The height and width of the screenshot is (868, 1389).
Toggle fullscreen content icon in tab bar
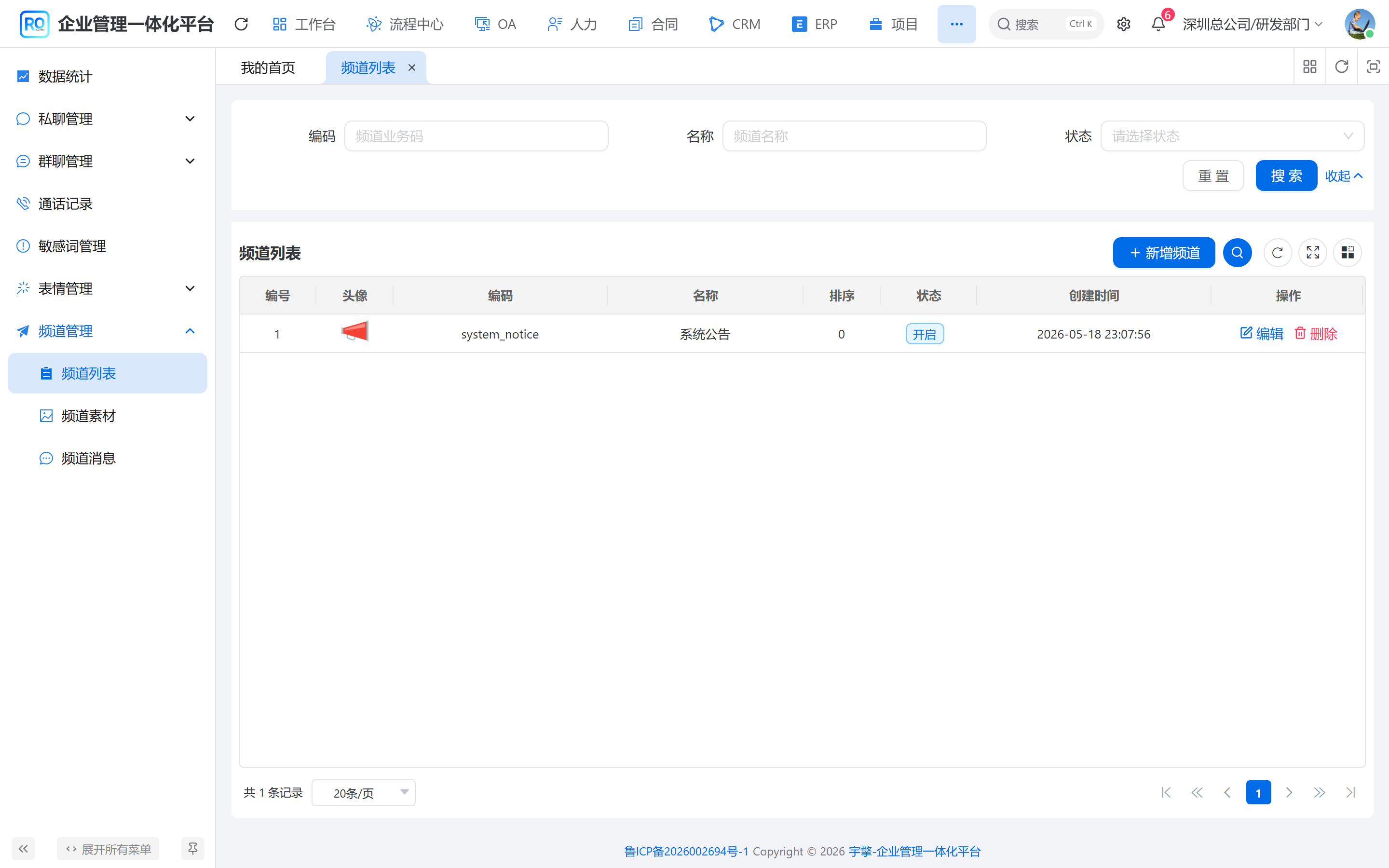click(x=1373, y=67)
